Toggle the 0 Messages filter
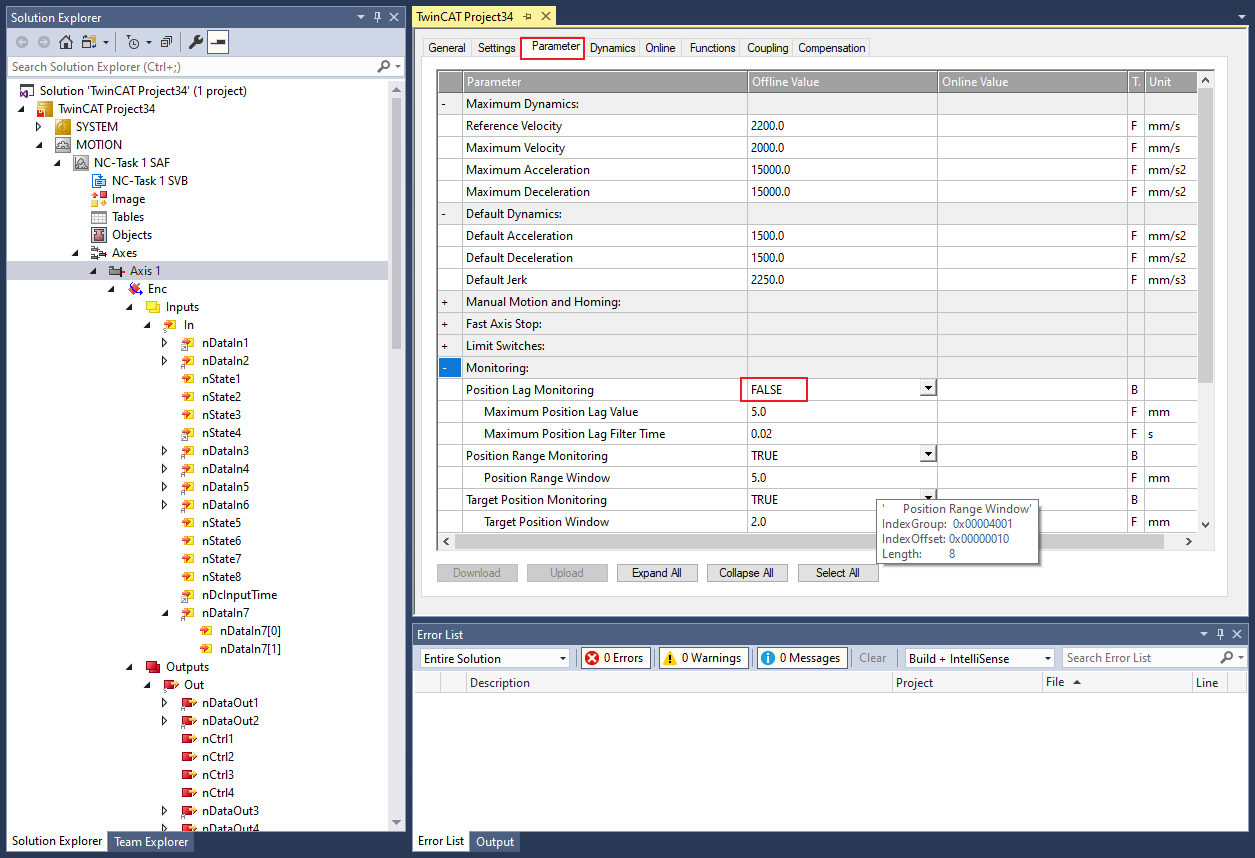This screenshot has width=1255, height=858. point(800,658)
